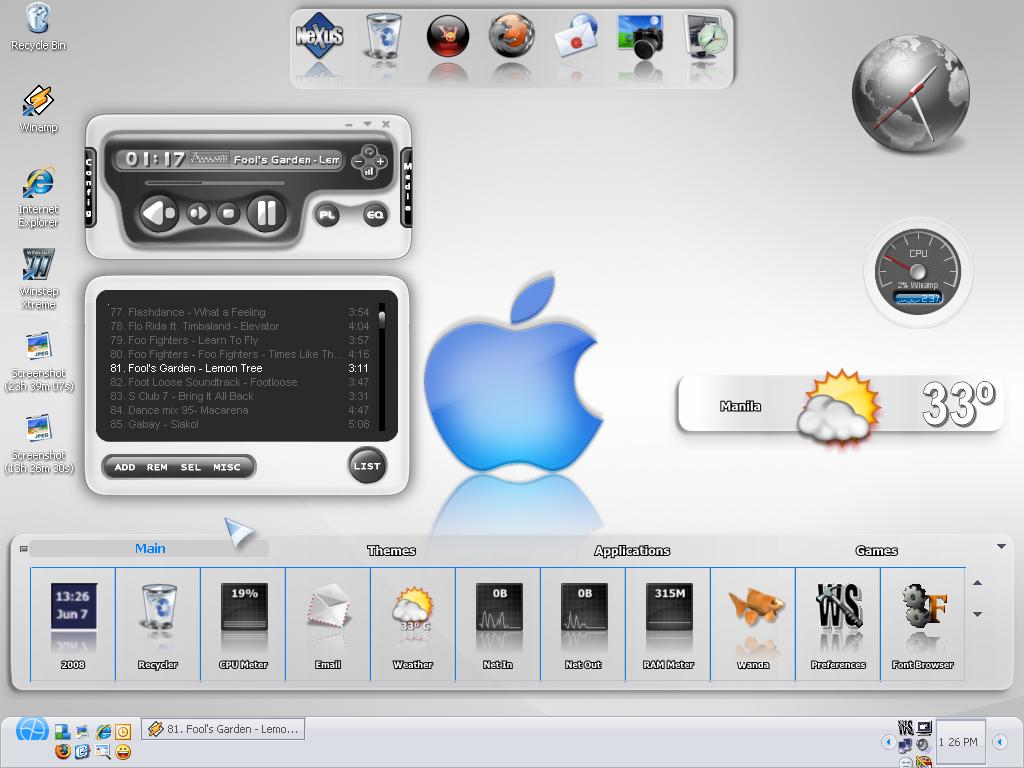
Task: Open the Recycle Bin desktop icon
Action: [38, 27]
